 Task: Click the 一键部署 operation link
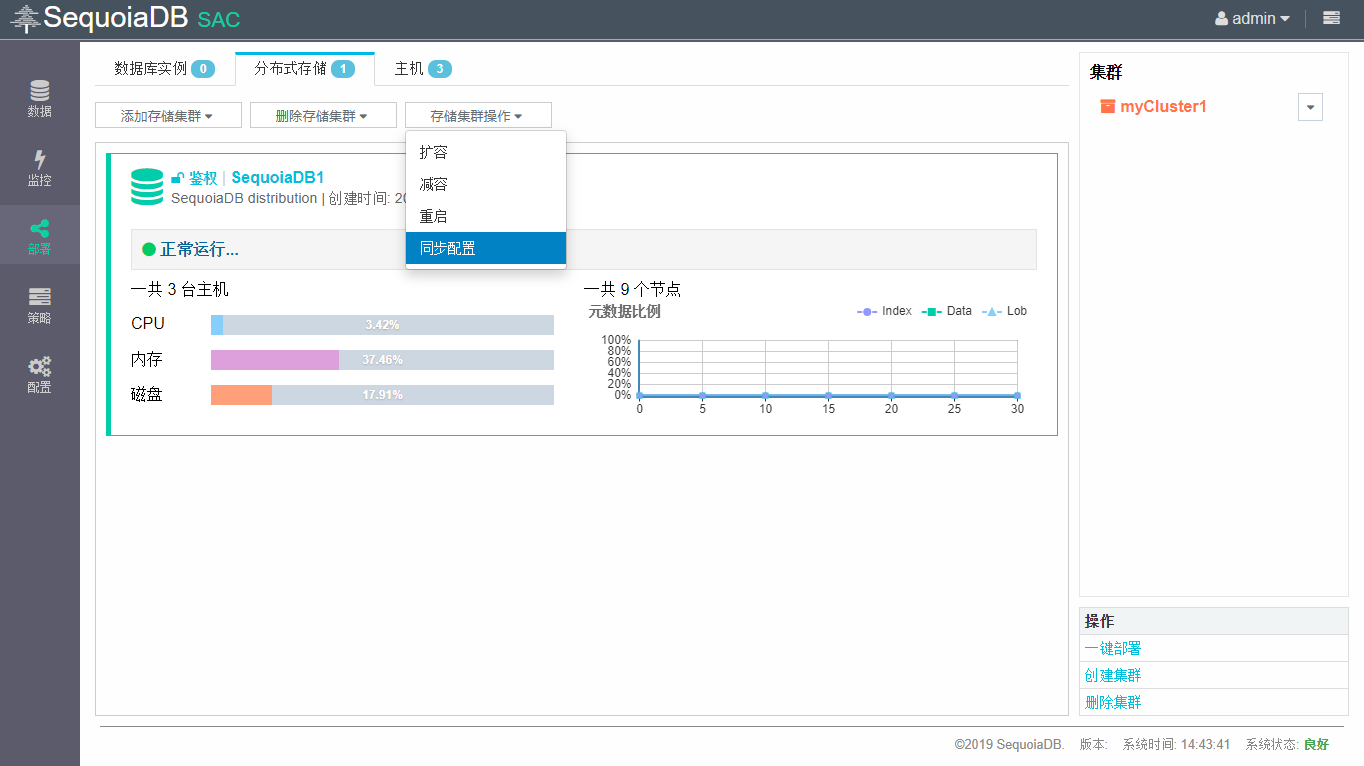1113,648
